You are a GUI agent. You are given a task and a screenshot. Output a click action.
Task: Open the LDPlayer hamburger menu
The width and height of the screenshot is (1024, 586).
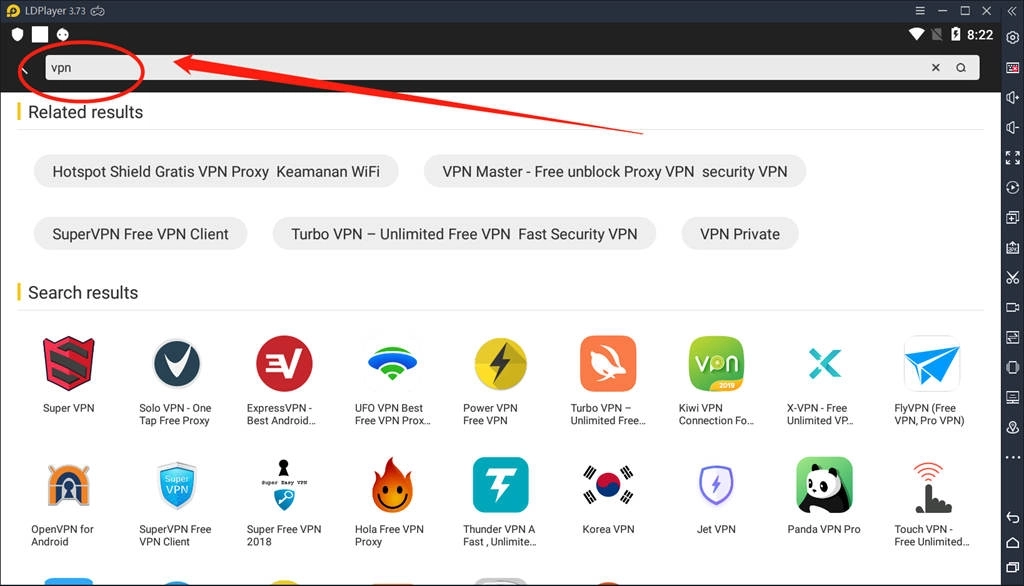[x=919, y=11]
